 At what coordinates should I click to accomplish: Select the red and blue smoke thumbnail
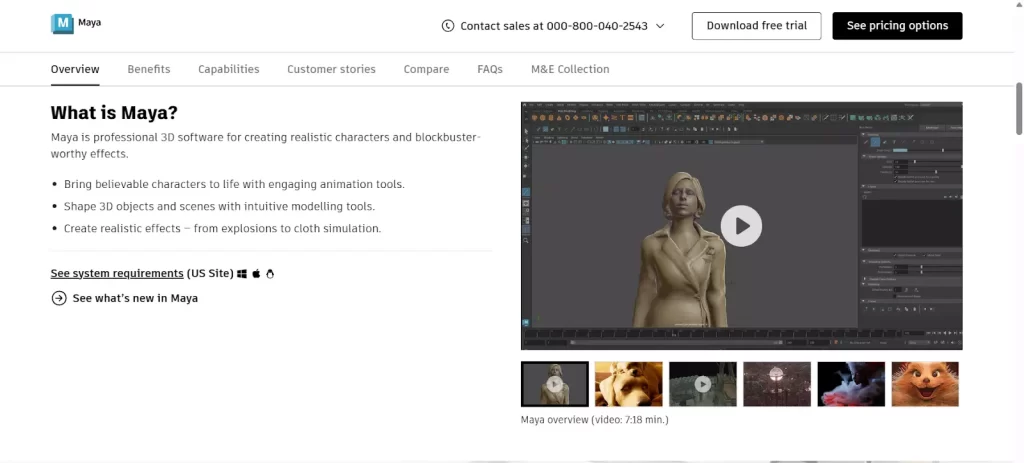coord(851,384)
